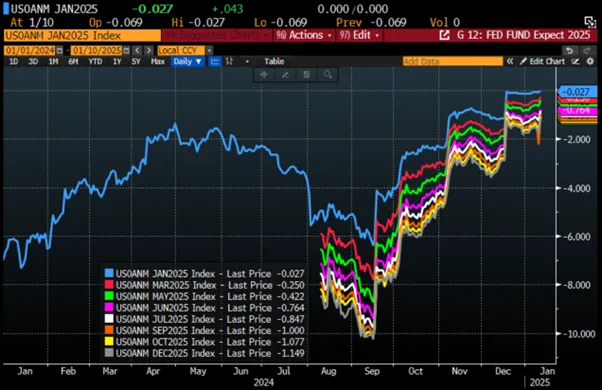Toggle DEC2025 series gray legend swatch
Image resolution: width=602 pixels, height=390 pixels.
point(109,353)
